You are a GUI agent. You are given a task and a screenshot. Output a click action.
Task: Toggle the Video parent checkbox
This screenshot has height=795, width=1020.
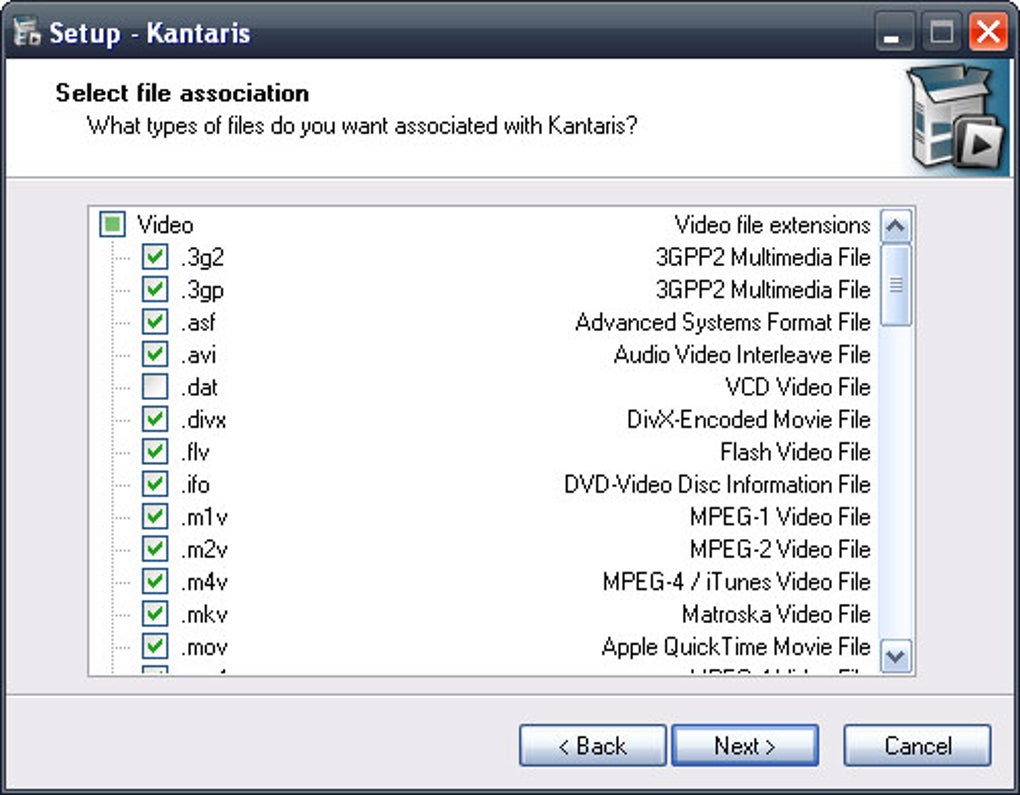click(x=113, y=225)
